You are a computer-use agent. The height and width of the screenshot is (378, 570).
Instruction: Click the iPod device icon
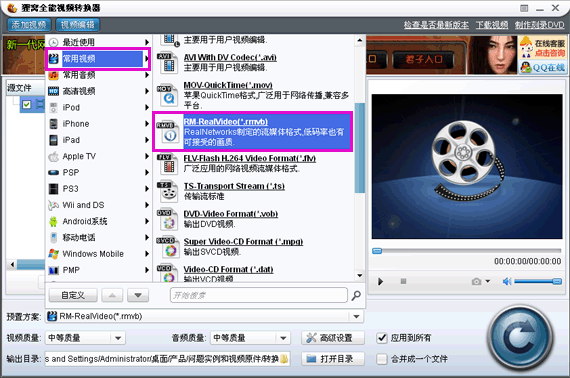[x=53, y=108]
